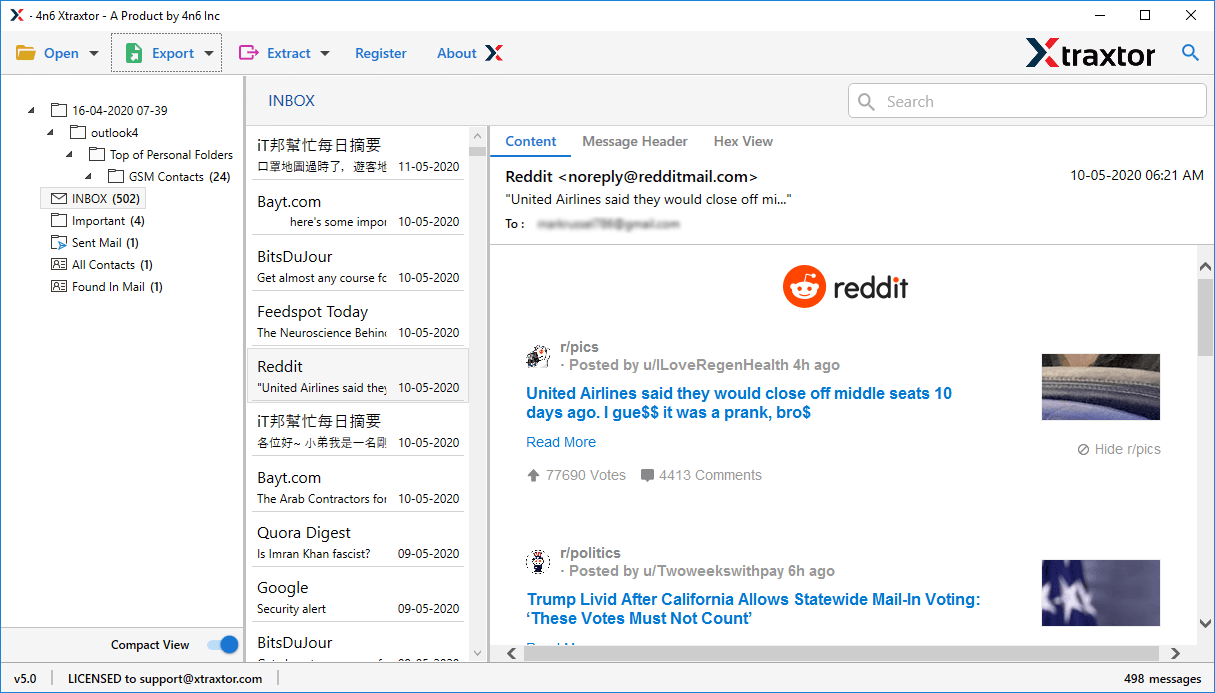The image size is (1215, 693).
Task: Collapse the Top of Personal Folders node
Action: click(x=69, y=155)
